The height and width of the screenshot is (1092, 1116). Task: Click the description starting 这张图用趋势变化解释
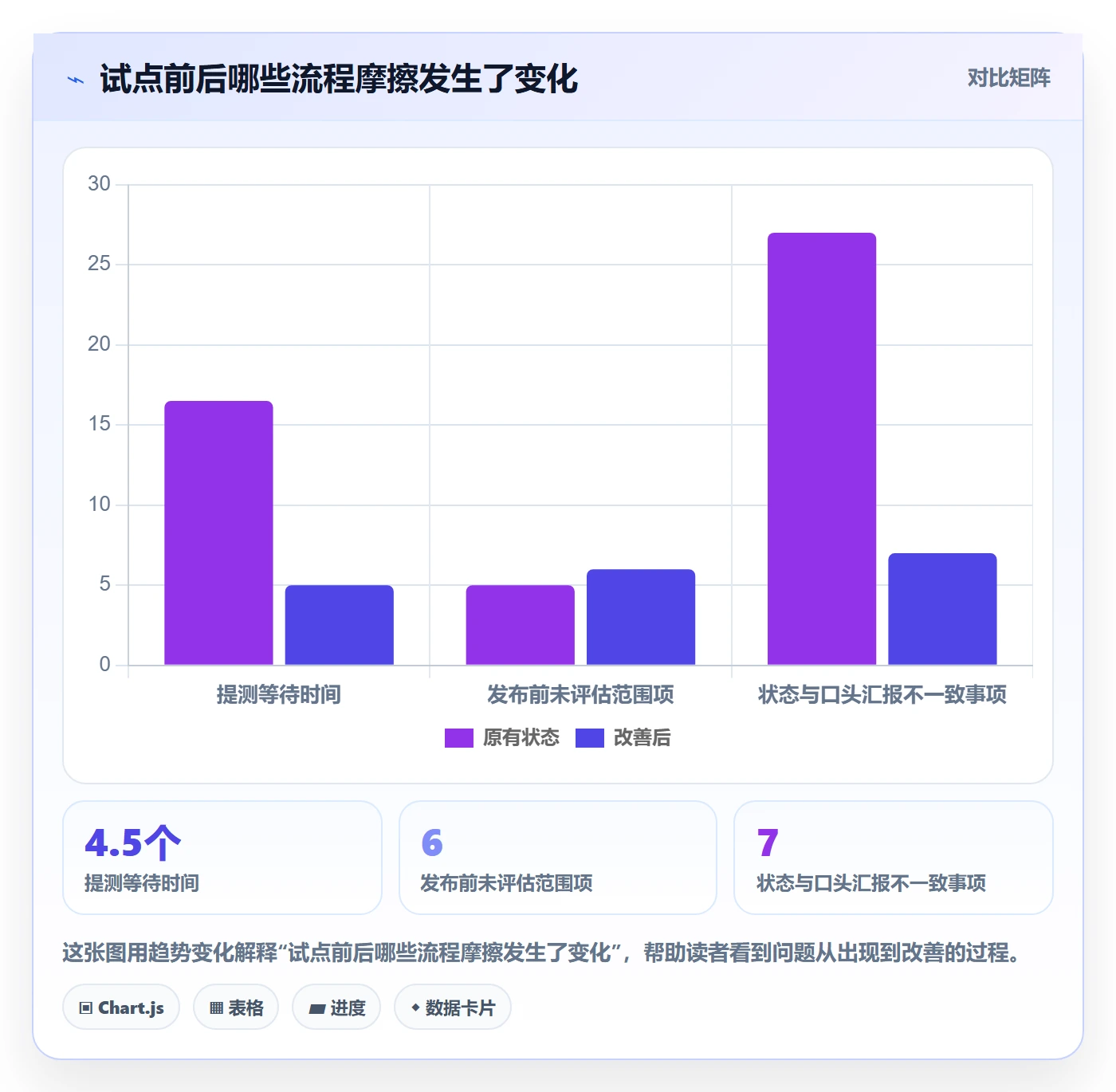click(542, 953)
